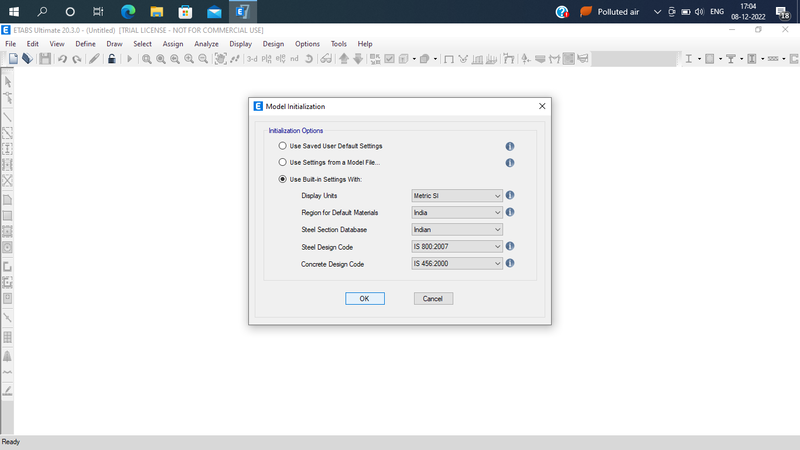Click the Zoom Out magnifier icon
Viewport: 800px width, 450px height.
pos(203,59)
